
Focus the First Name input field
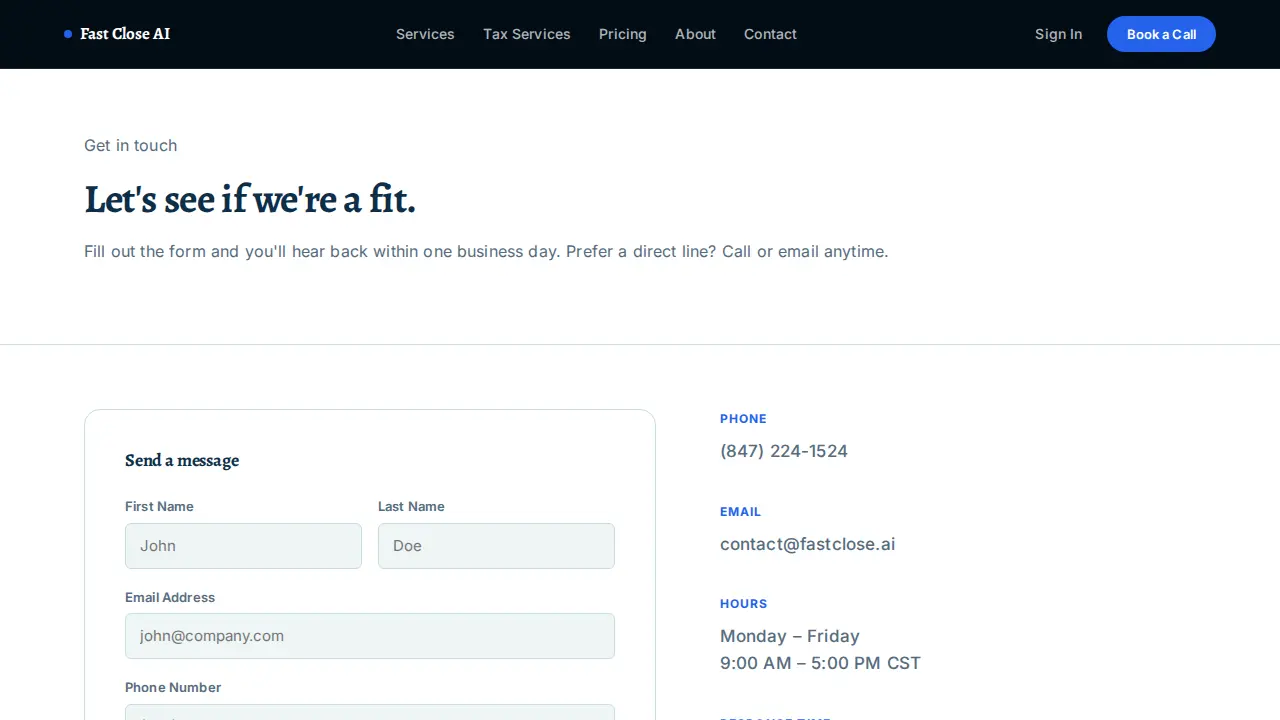click(x=243, y=546)
